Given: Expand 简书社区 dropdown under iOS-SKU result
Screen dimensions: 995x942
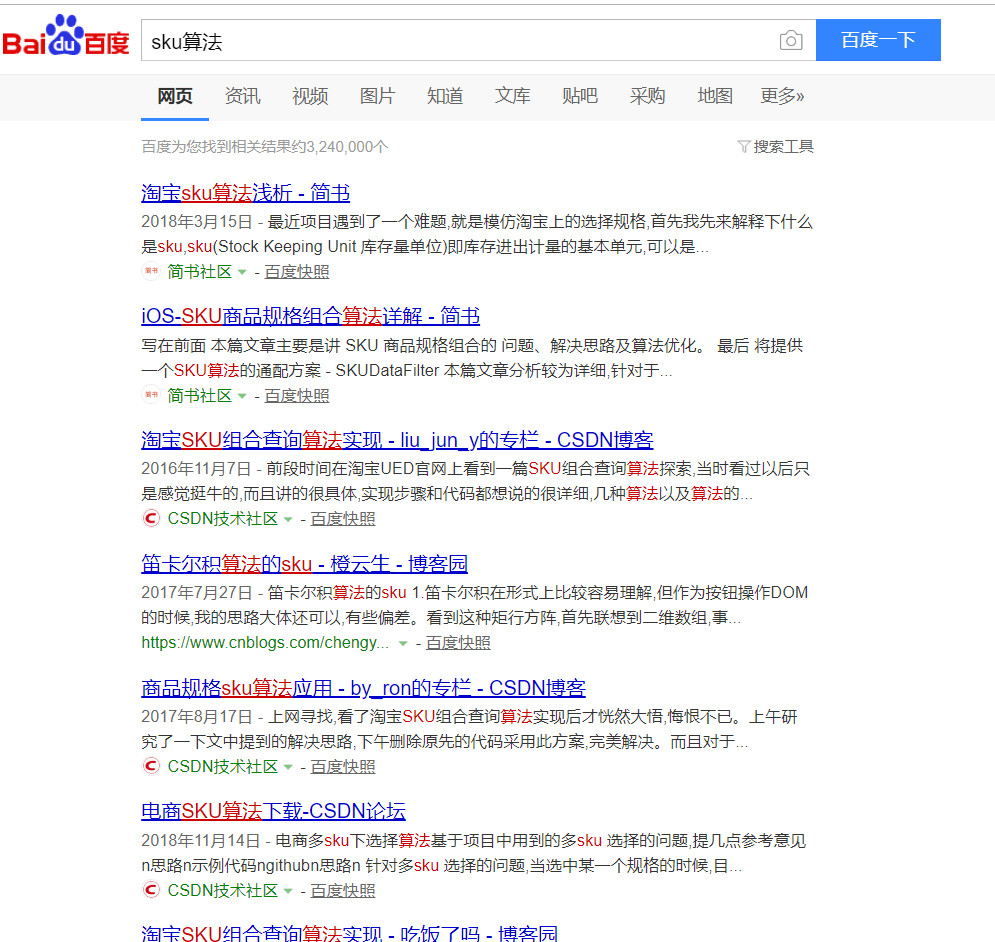Looking at the screenshot, I should pos(242,396).
